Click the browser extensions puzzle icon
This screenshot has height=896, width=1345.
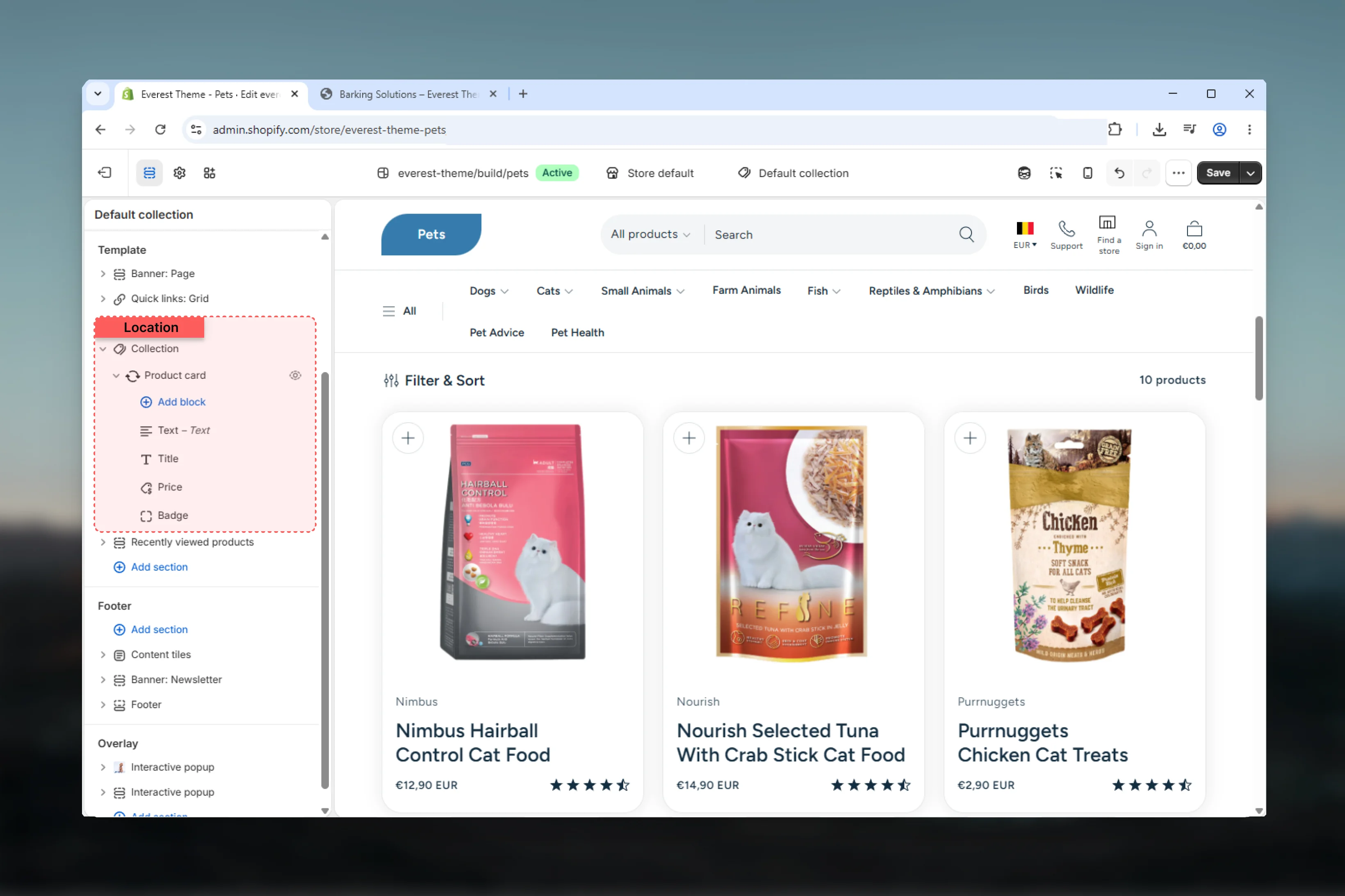tap(1114, 130)
